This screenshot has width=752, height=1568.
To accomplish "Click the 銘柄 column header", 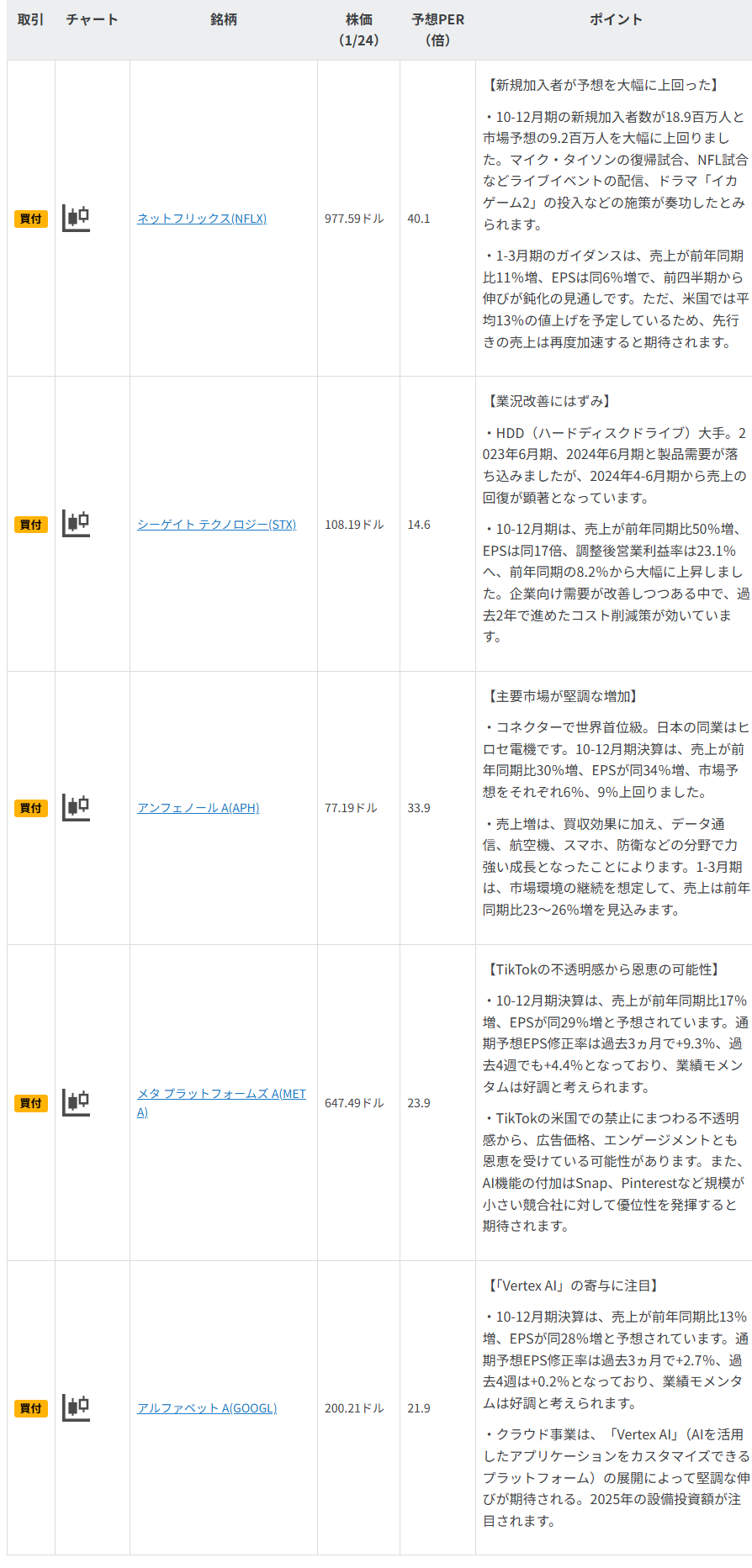I will click(224, 19).
